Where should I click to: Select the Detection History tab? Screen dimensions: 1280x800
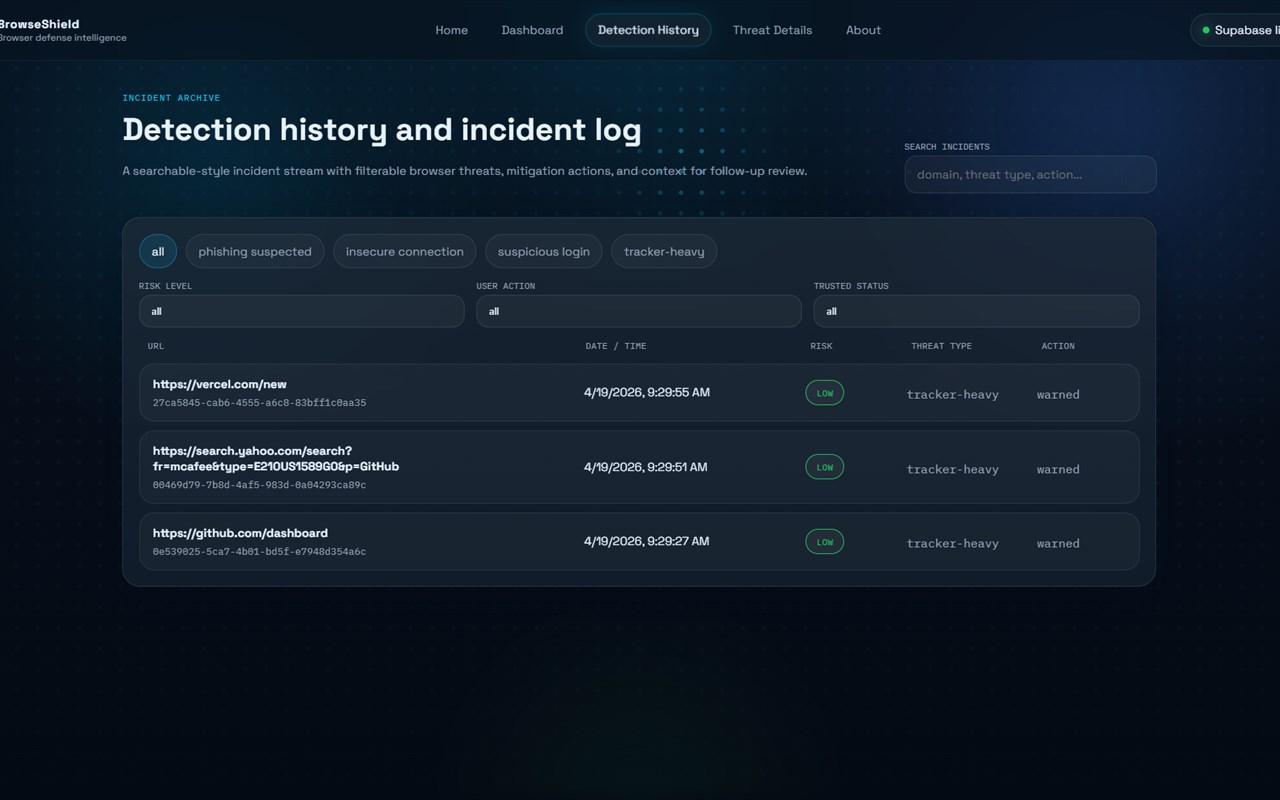[648, 30]
